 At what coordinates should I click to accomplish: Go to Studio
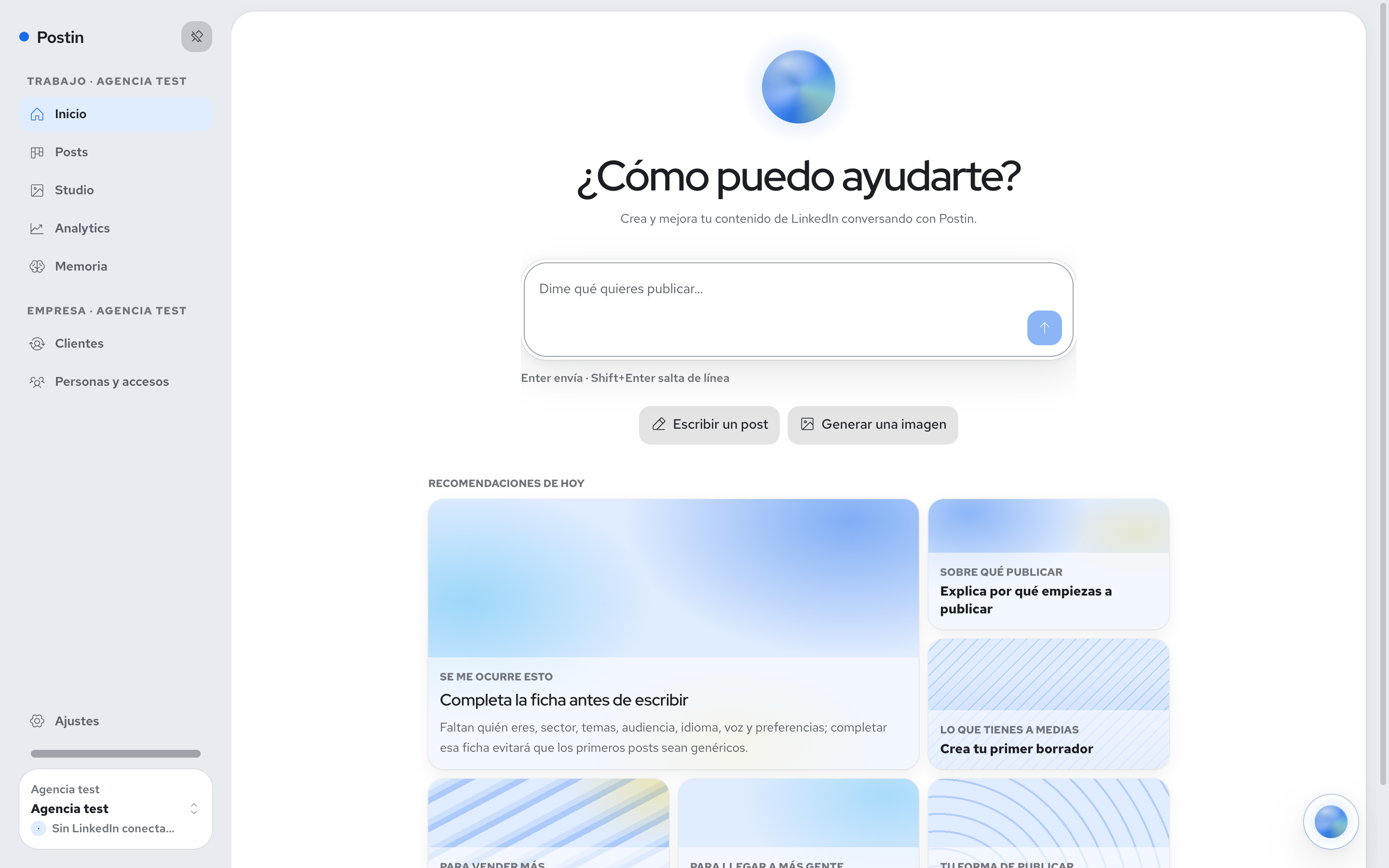115,190
